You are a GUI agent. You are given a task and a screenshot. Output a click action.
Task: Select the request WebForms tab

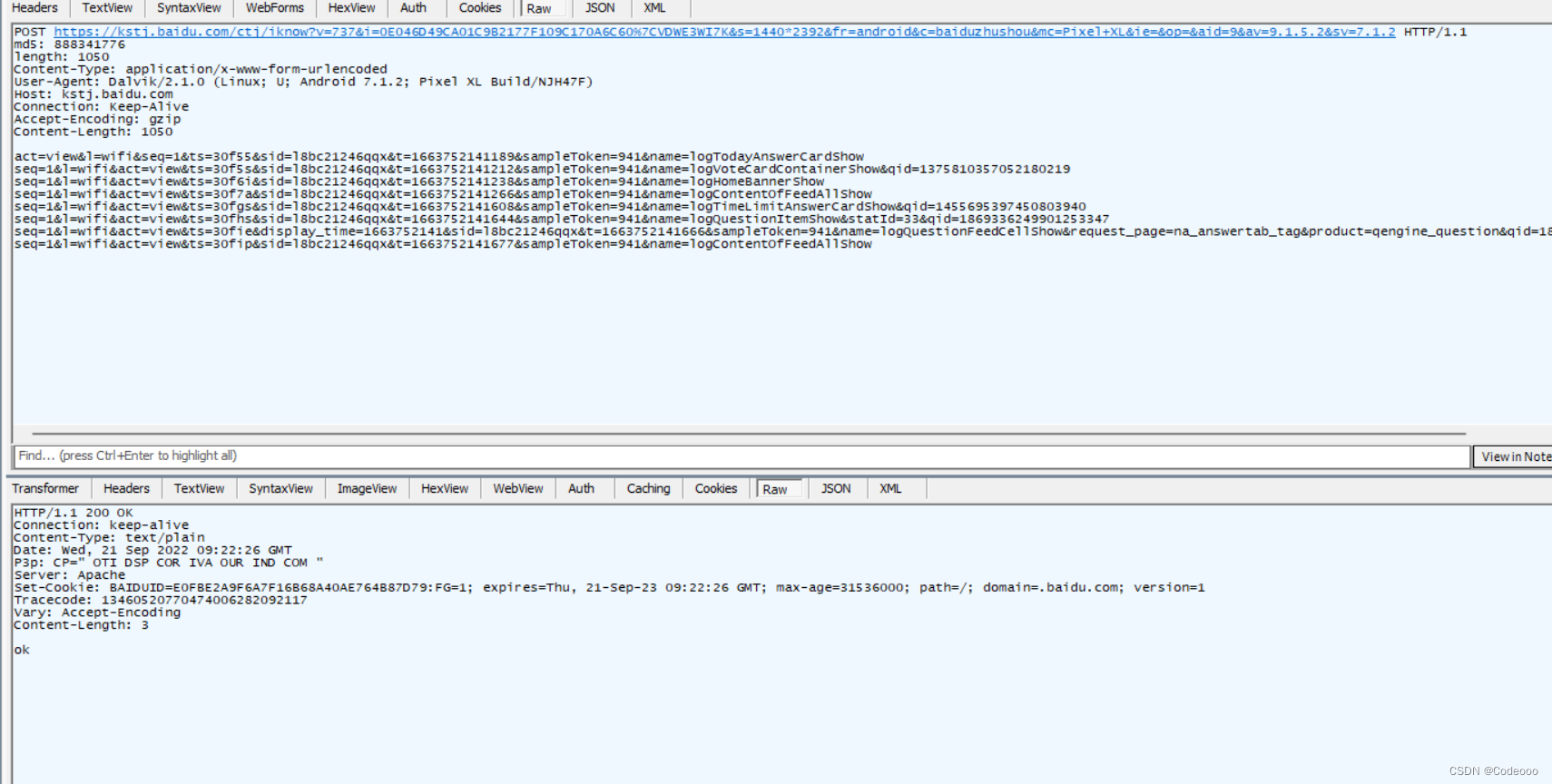pos(275,8)
